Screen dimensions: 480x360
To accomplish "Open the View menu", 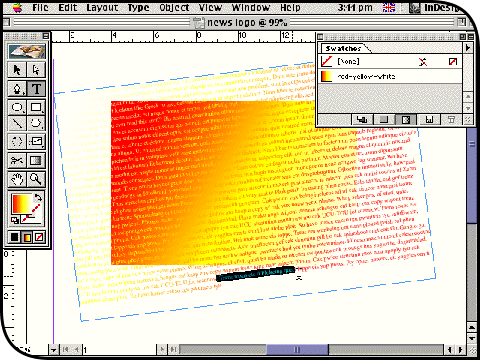I will point(211,7).
